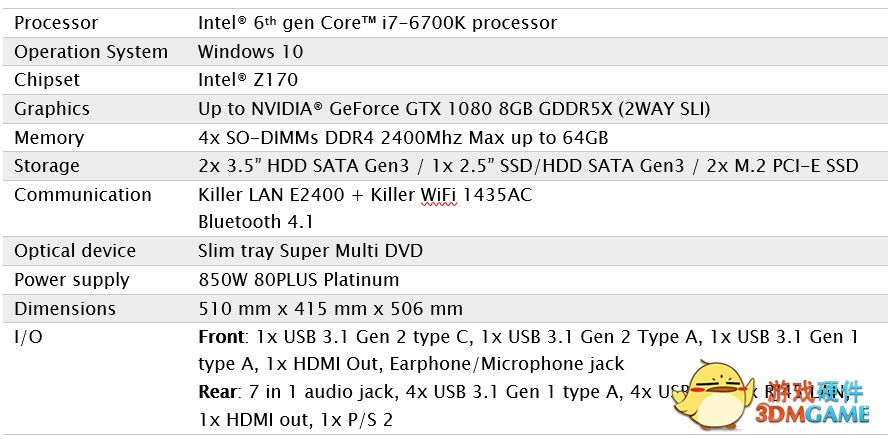The image size is (892, 441).
Task: Click the Bluetooth 4.1 line
Action: (x=256, y=222)
